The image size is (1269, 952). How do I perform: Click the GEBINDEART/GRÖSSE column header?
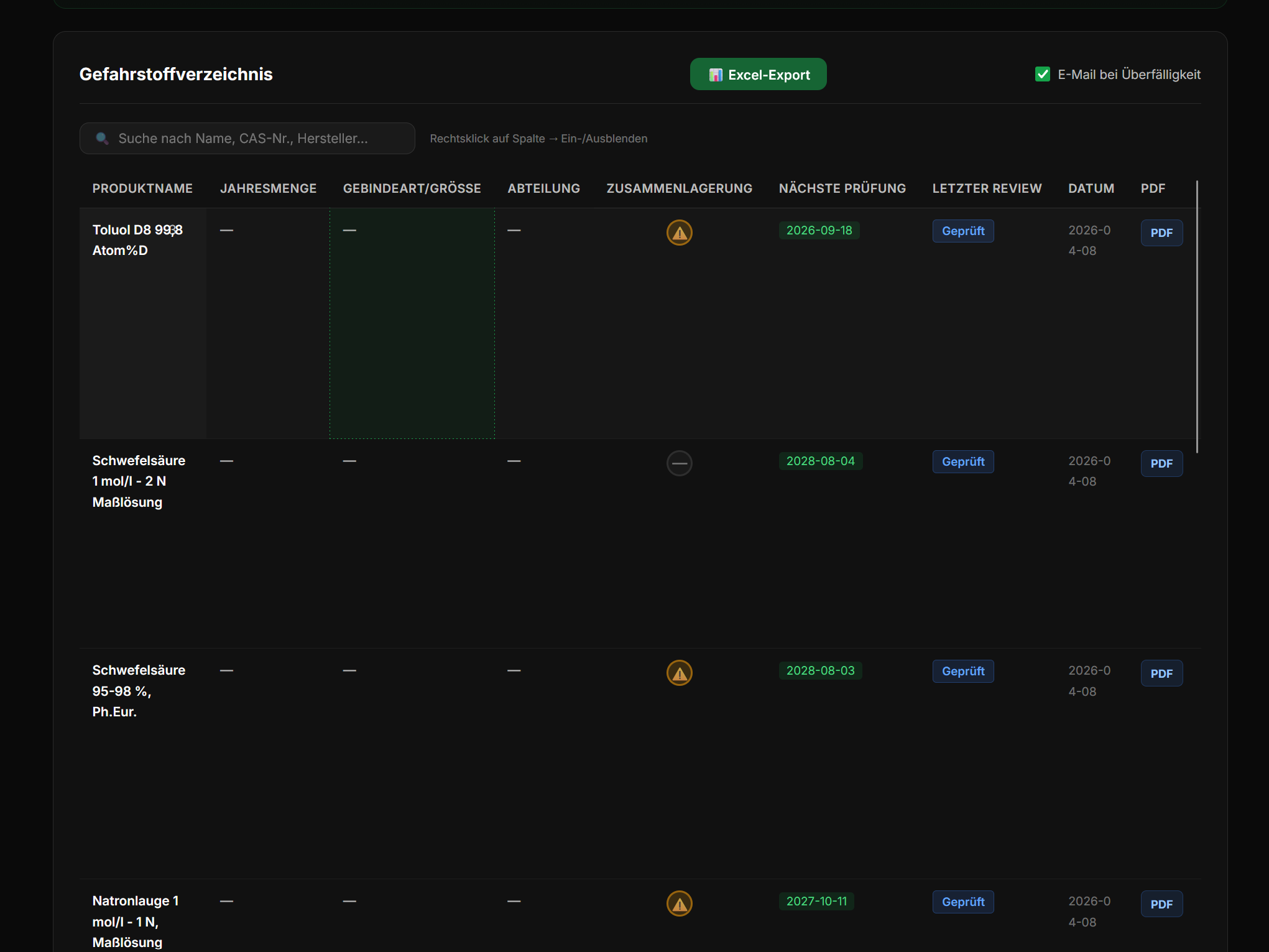[412, 188]
